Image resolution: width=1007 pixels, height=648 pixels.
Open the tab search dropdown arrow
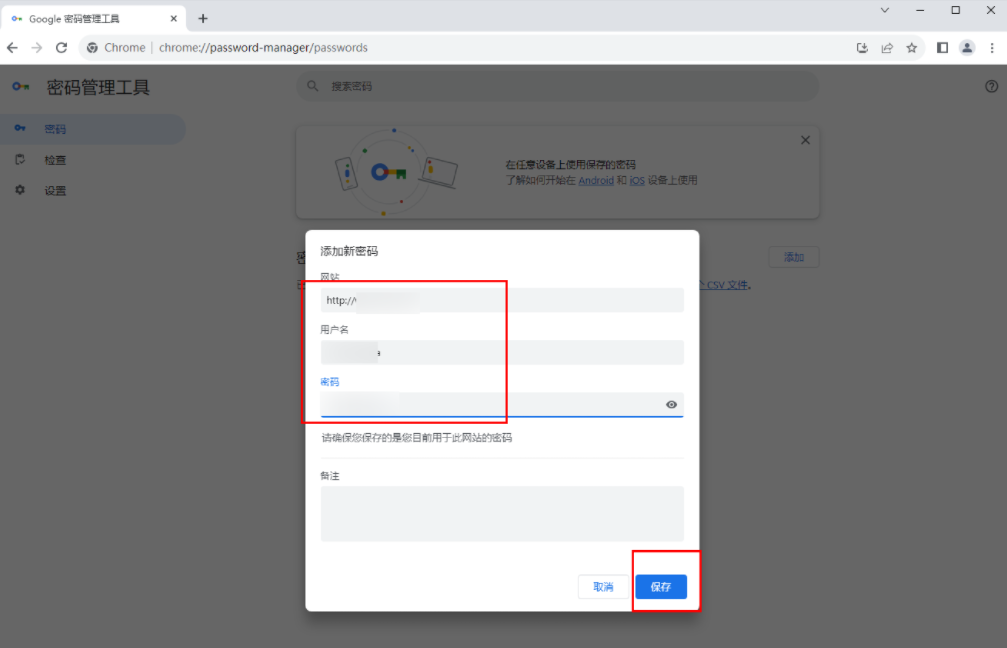tap(884, 10)
